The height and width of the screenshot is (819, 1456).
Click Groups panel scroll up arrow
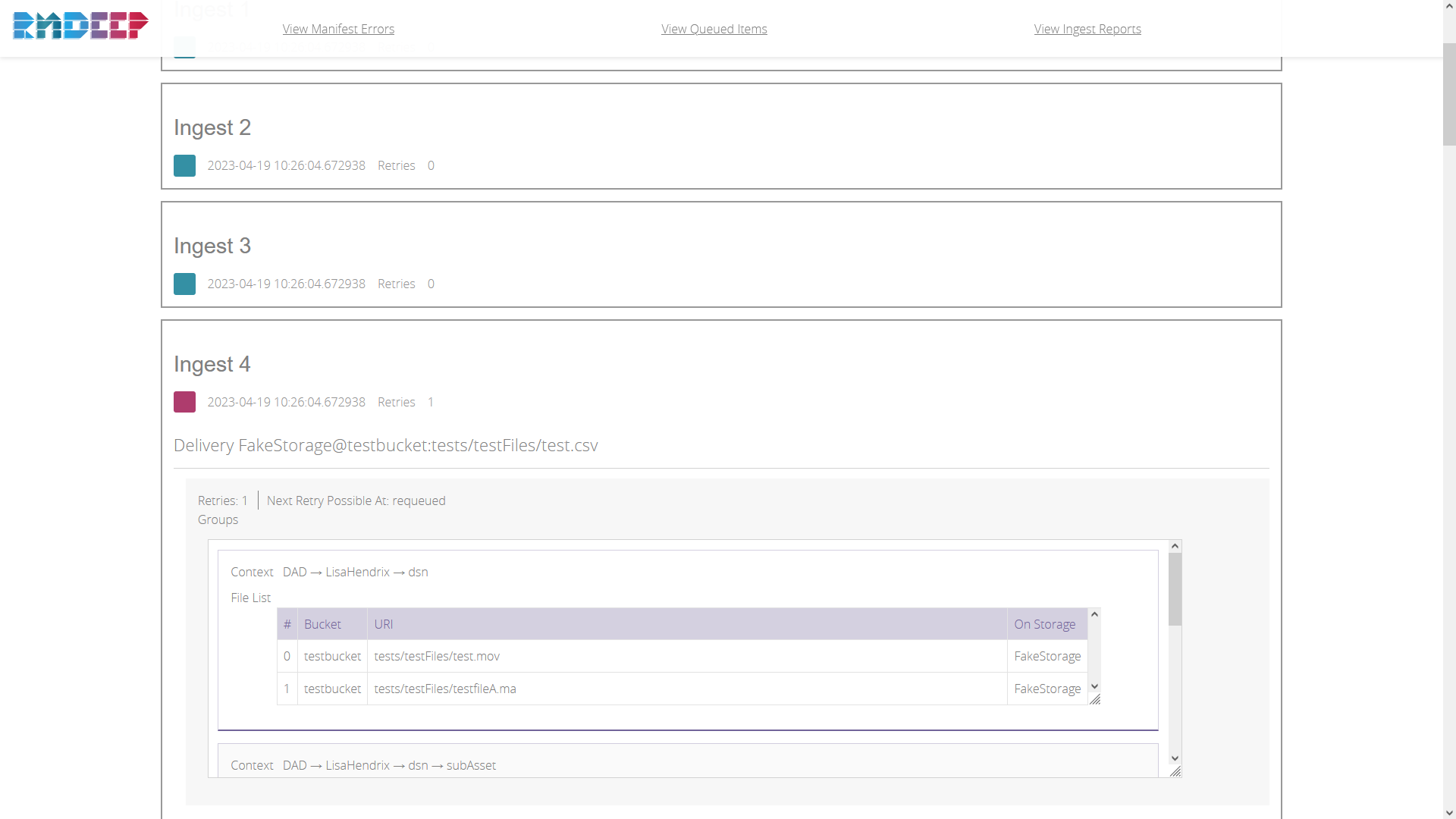[1175, 546]
